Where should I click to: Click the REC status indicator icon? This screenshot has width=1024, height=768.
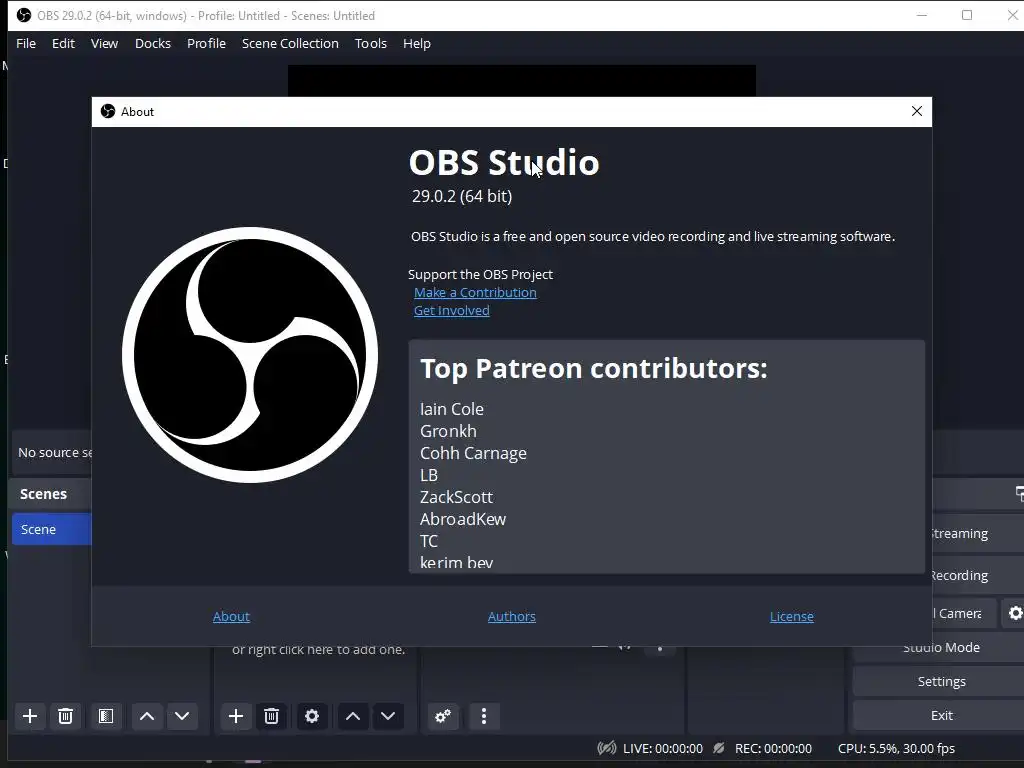tap(719, 748)
